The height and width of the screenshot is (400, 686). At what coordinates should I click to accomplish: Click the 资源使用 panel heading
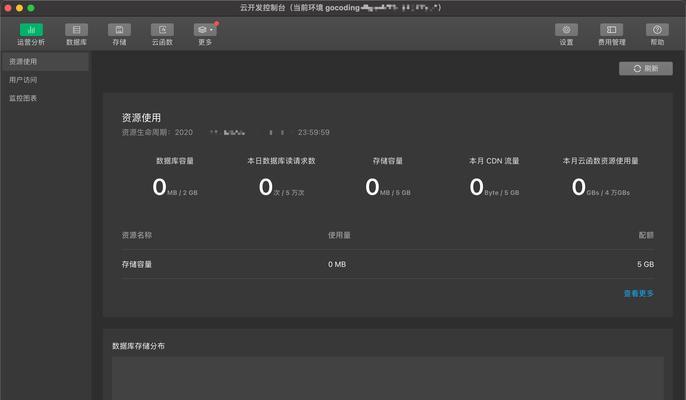coord(141,117)
